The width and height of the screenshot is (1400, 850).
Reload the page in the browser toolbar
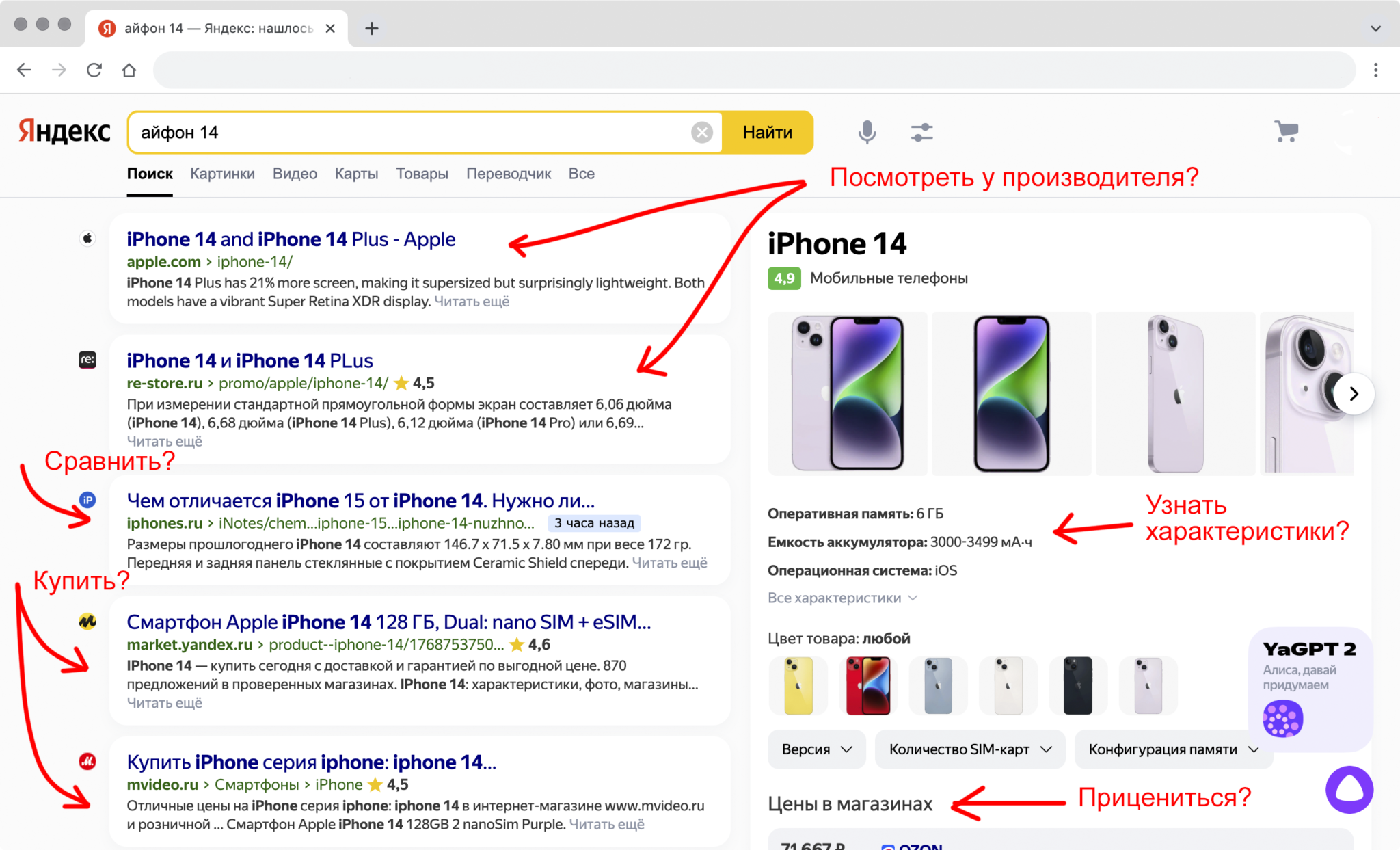click(94, 70)
